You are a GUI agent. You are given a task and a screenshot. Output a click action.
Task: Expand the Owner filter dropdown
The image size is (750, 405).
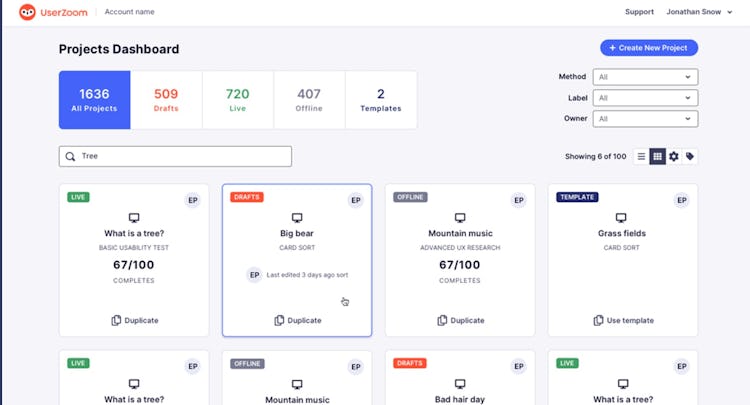(645, 118)
